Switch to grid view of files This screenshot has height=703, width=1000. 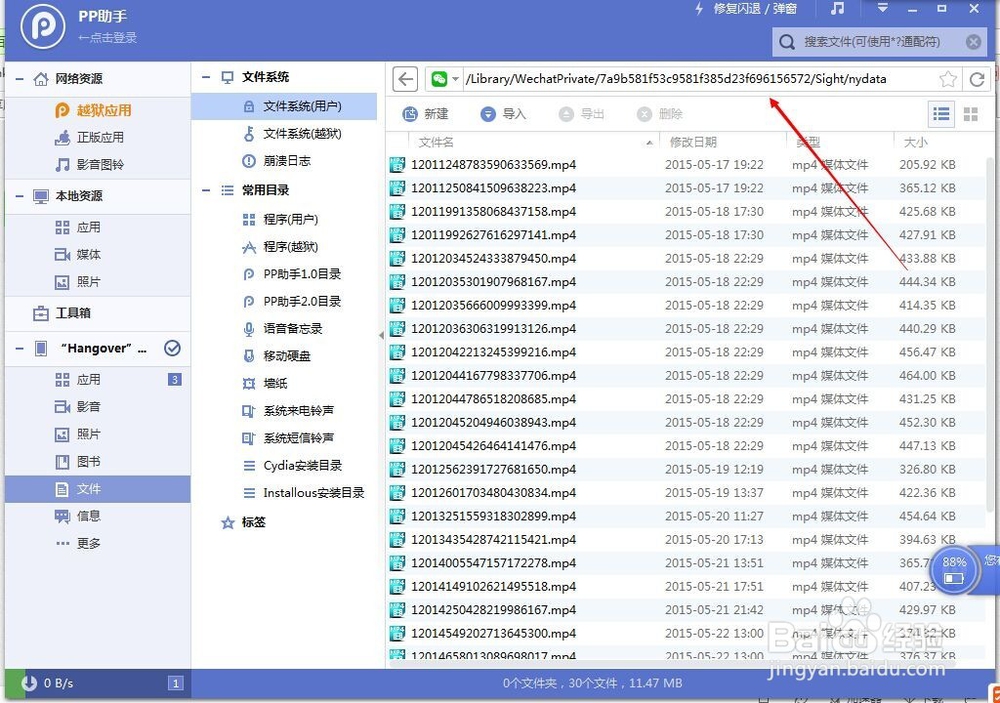(x=971, y=114)
